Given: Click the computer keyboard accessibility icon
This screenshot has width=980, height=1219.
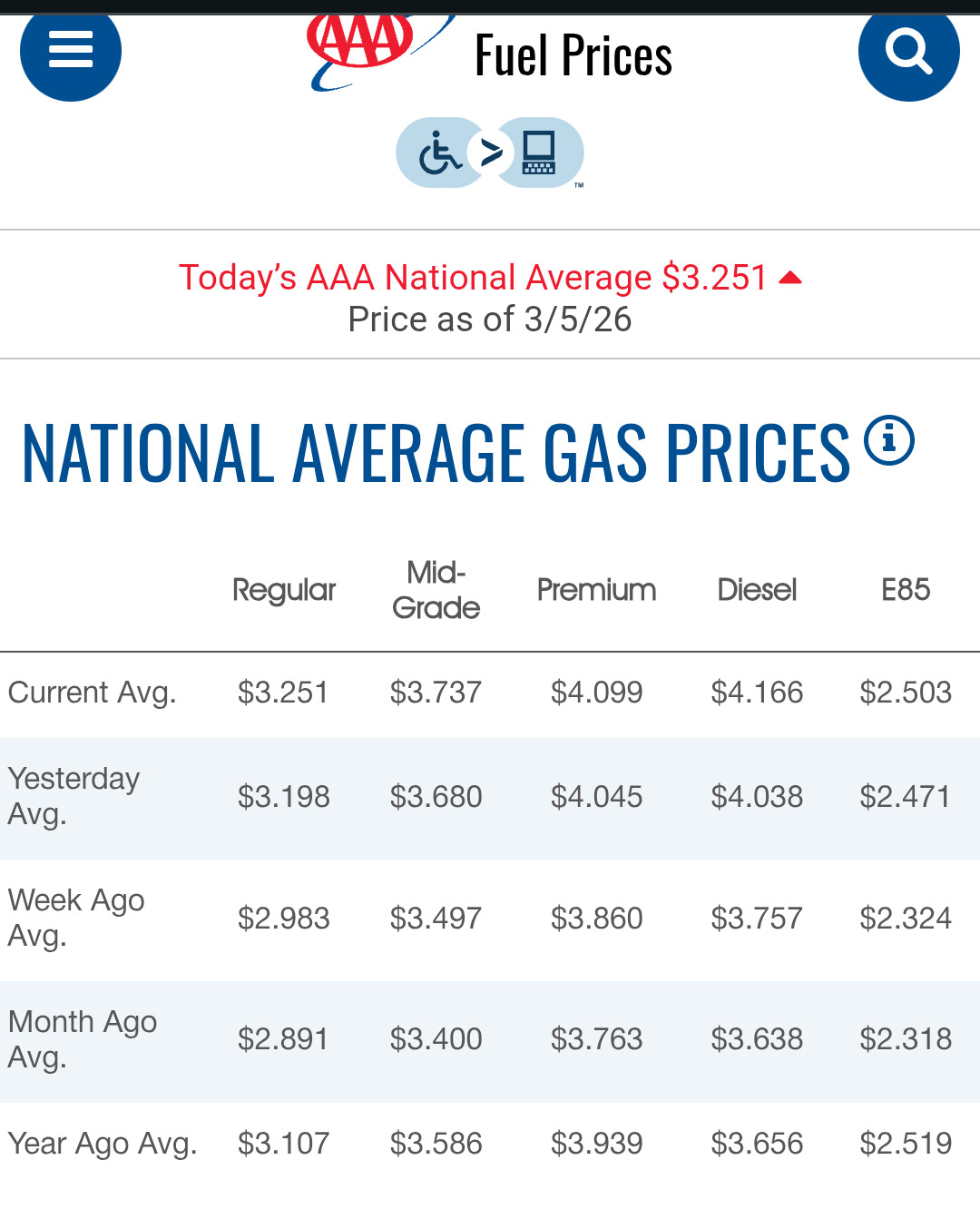Looking at the screenshot, I should [539, 152].
